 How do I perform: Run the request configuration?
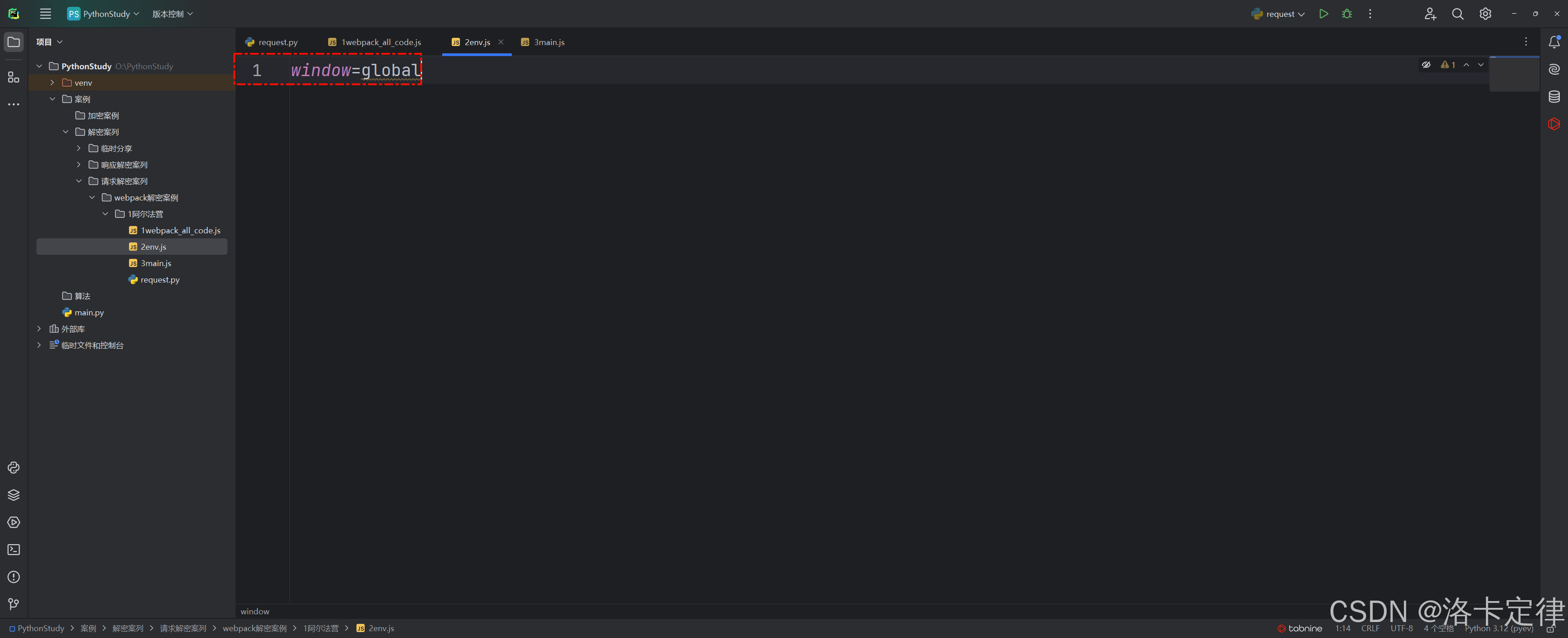[x=1323, y=14]
